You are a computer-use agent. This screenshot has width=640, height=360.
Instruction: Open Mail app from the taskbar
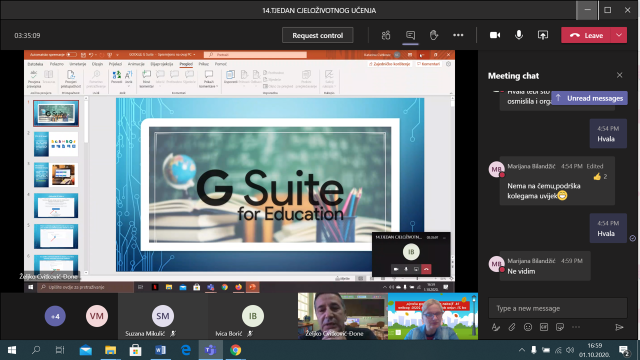[85, 350]
